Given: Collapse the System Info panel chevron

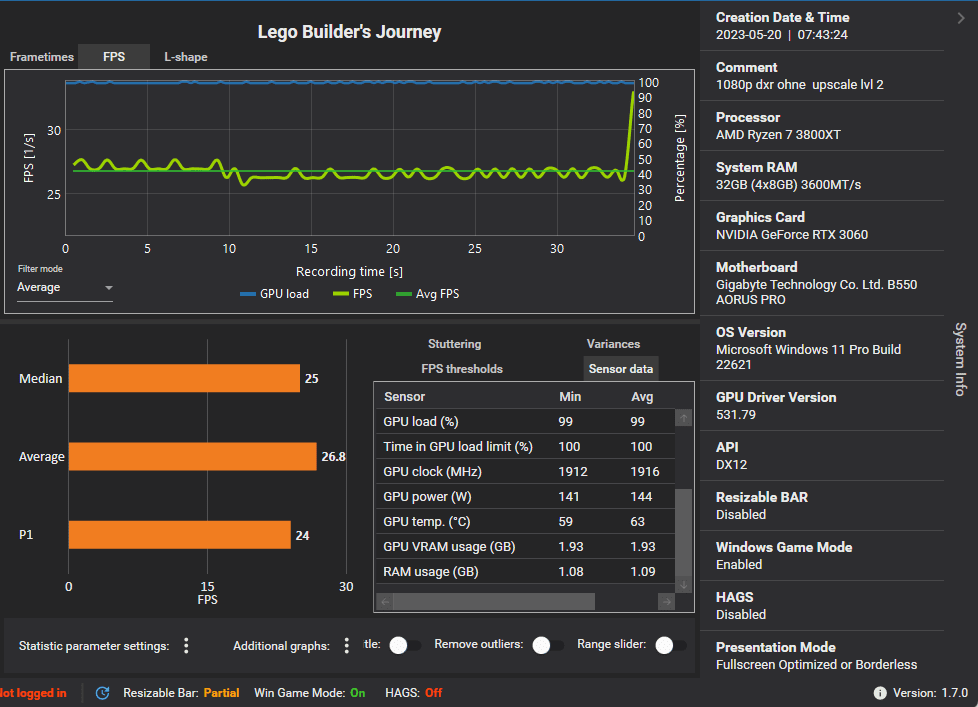Looking at the screenshot, I should pyautogui.click(x=961, y=18).
